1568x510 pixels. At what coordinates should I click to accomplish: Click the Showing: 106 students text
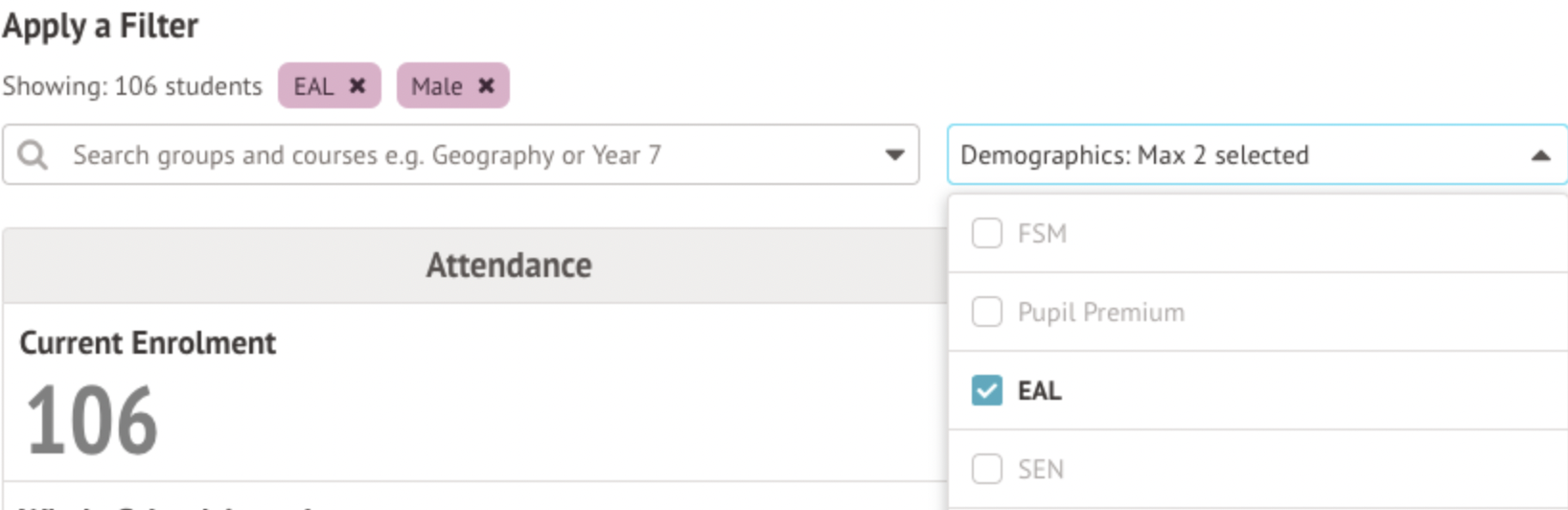132,86
